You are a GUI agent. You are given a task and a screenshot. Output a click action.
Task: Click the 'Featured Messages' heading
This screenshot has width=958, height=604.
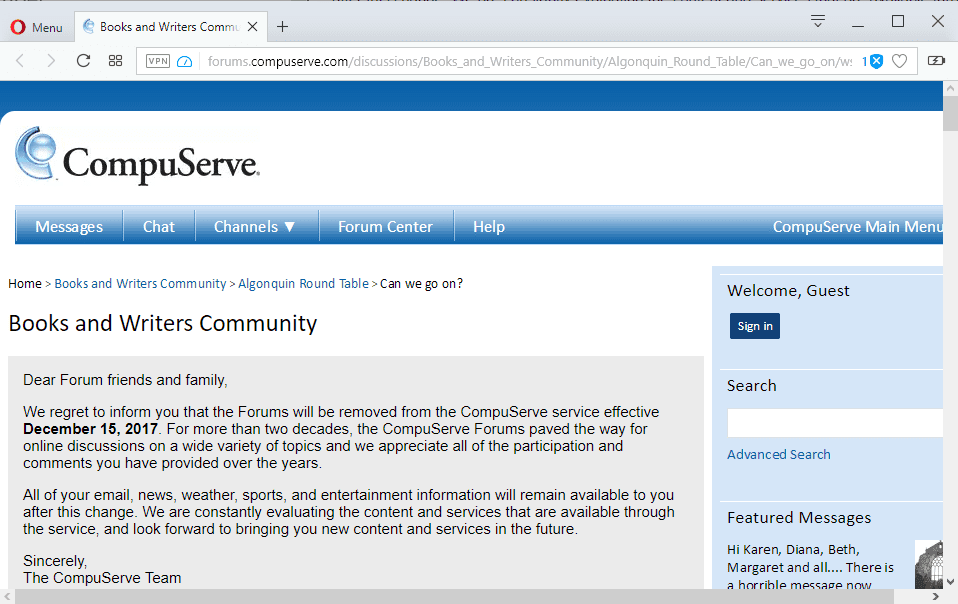pos(799,518)
